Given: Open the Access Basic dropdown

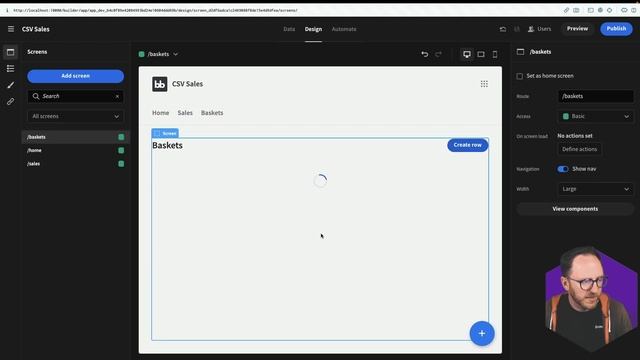Looking at the screenshot, I should click(596, 116).
